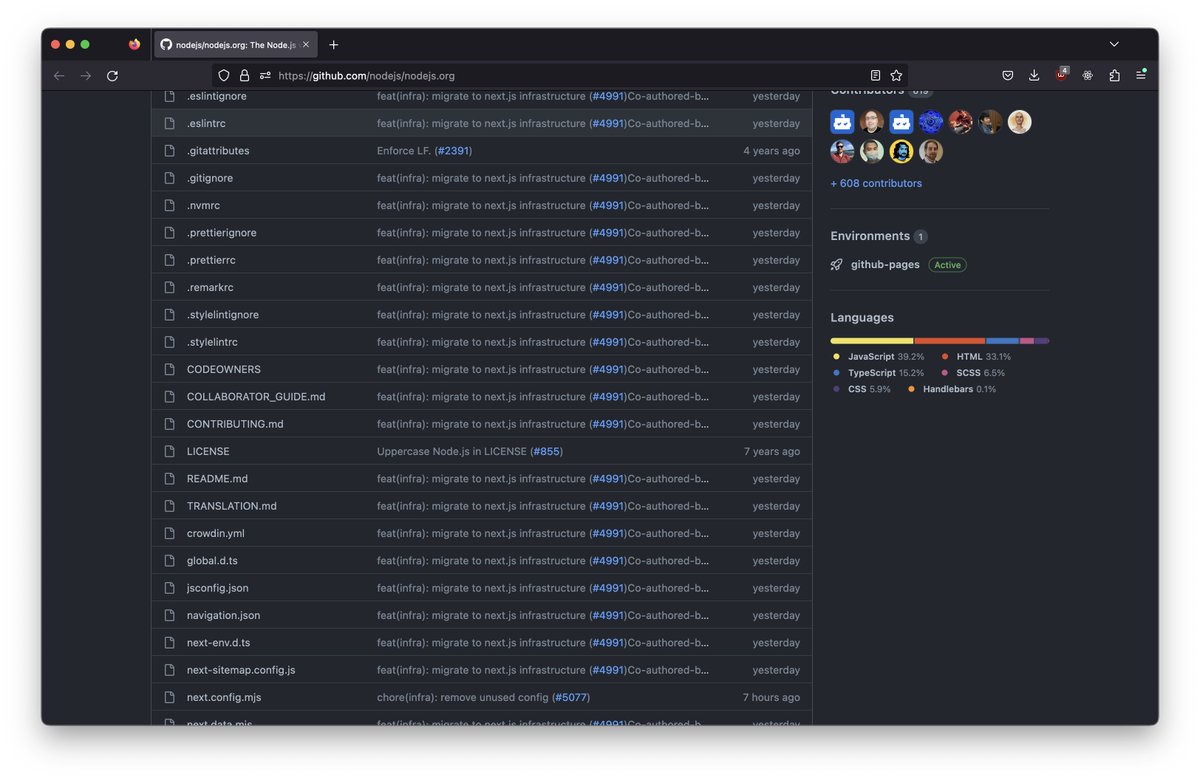Open the navigation.json file

click(223, 616)
